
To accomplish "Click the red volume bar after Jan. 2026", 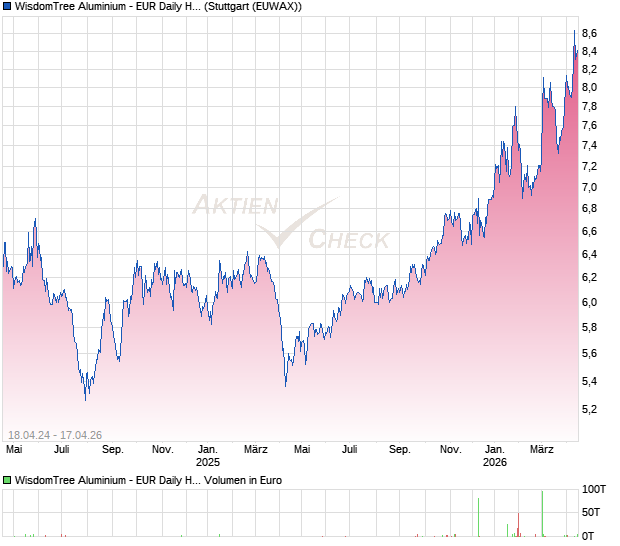I will 518,525.
